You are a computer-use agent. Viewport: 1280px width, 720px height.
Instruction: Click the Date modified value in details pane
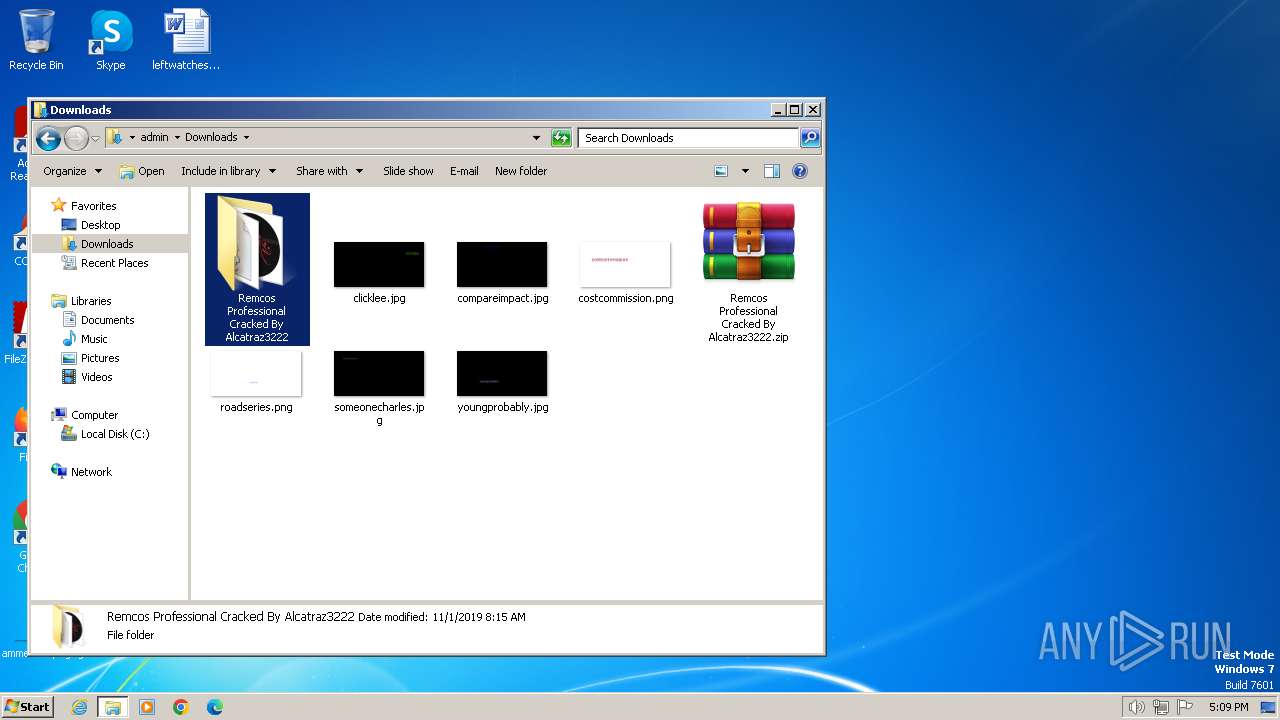[479, 617]
